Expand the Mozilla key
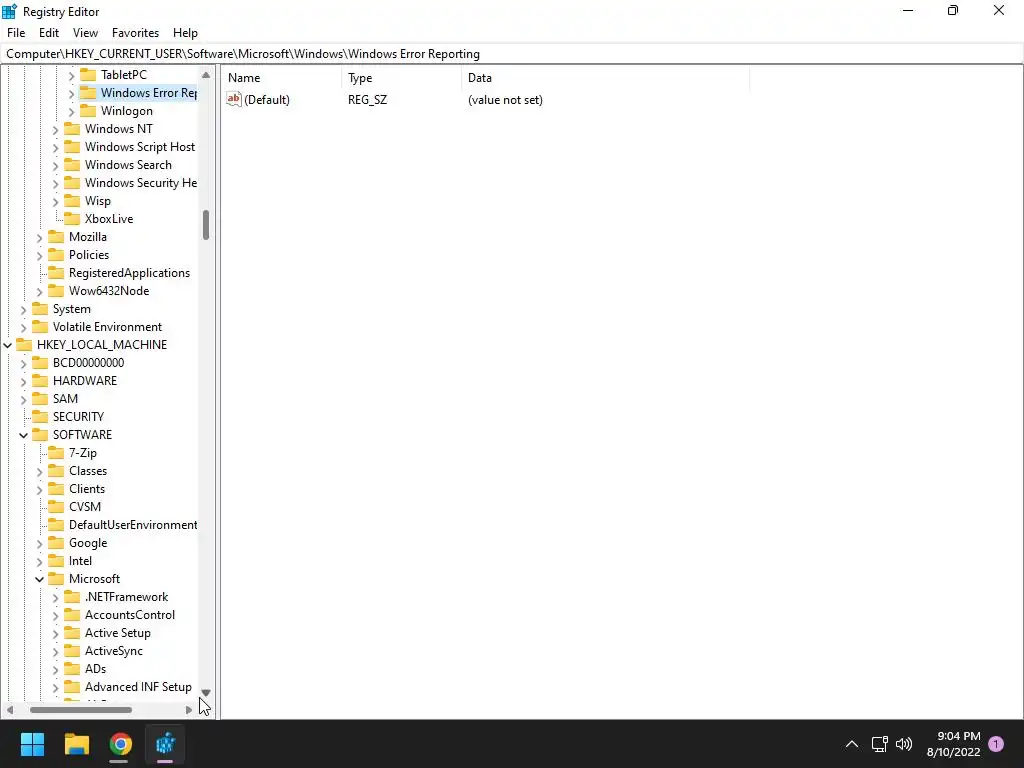The height and width of the screenshot is (768, 1024). pos(39,238)
